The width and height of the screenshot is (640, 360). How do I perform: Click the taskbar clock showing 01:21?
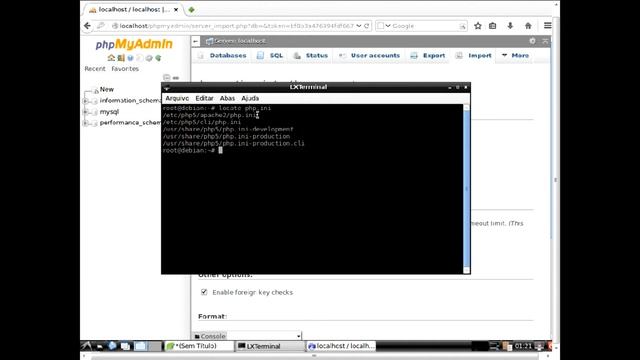pyautogui.click(x=523, y=346)
